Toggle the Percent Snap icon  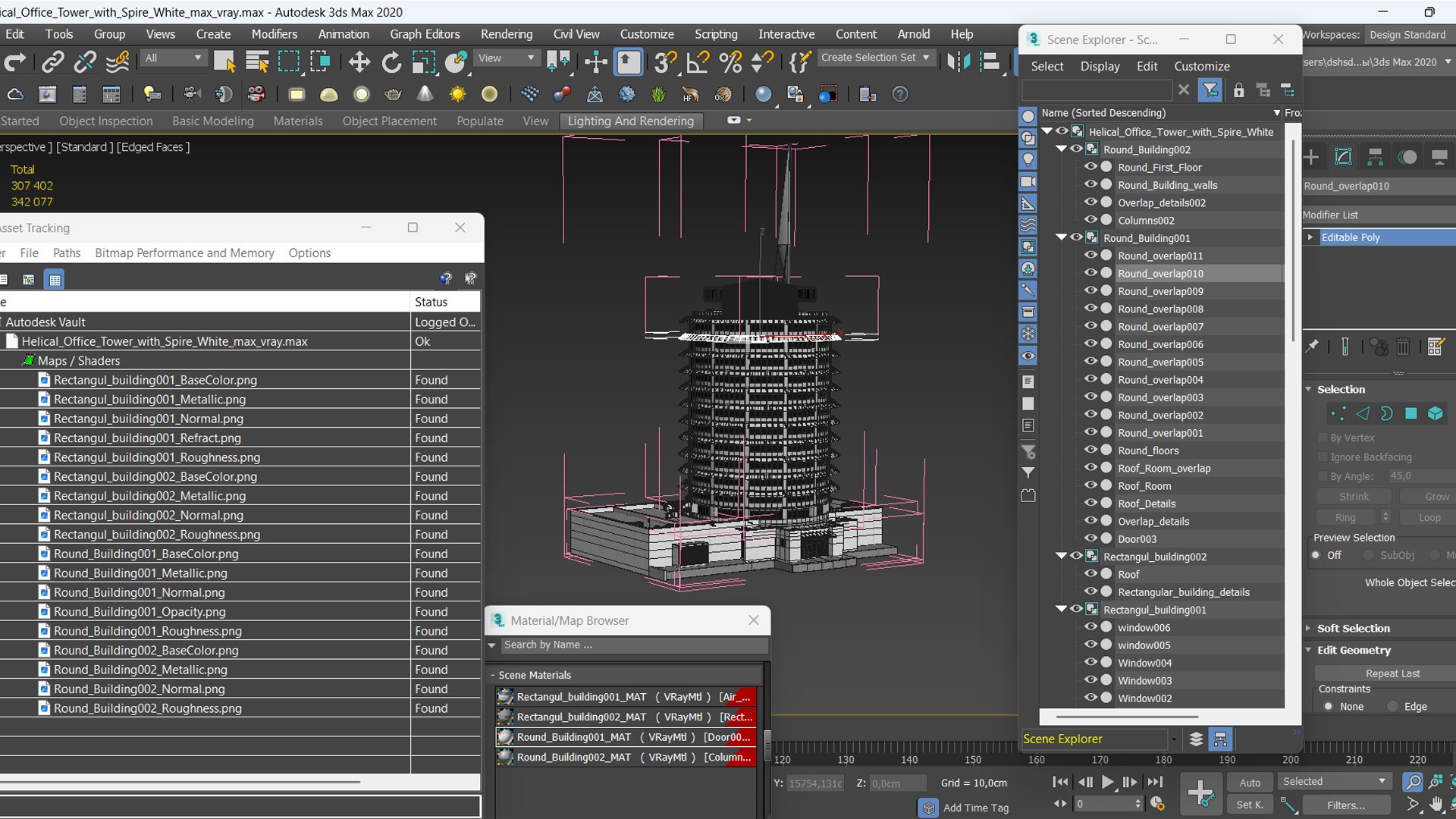point(730,62)
